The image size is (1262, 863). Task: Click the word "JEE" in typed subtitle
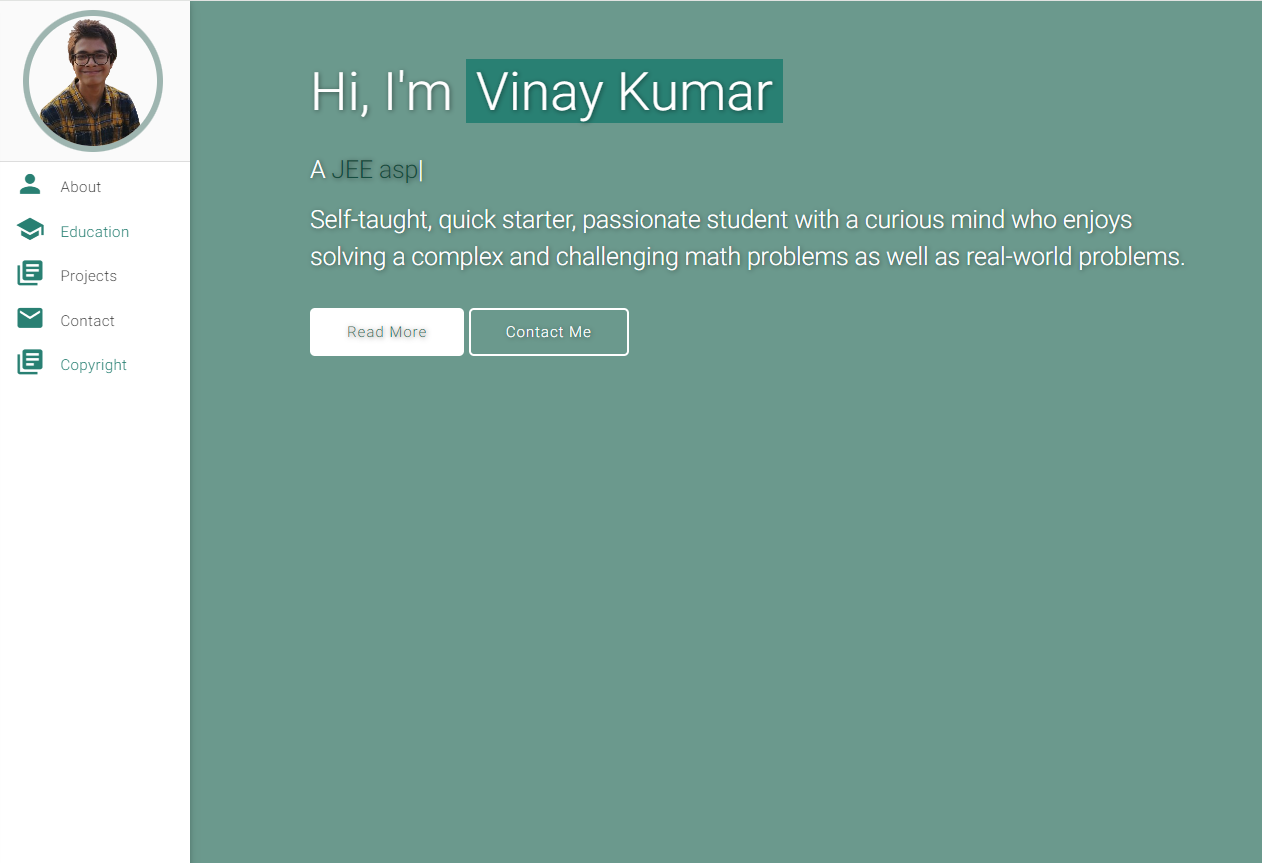352,170
